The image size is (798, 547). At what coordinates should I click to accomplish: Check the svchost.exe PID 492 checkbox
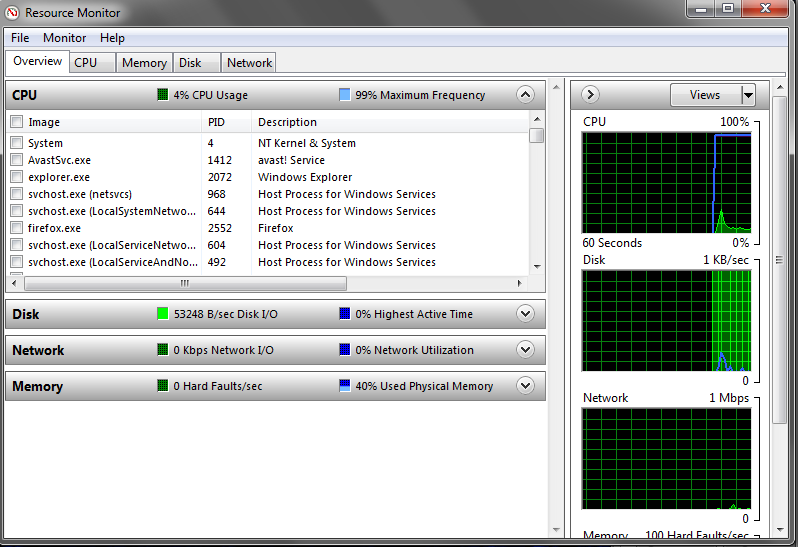tap(17, 262)
